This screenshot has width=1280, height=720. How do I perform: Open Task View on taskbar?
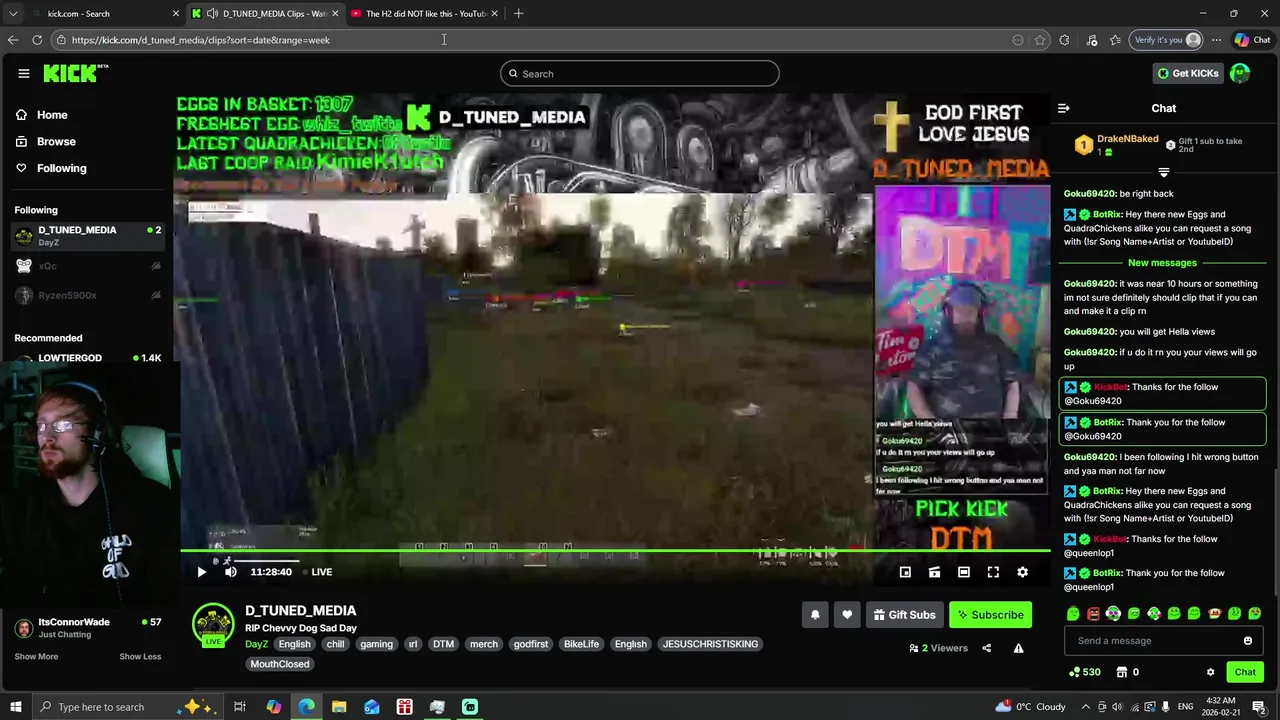click(240, 707)
